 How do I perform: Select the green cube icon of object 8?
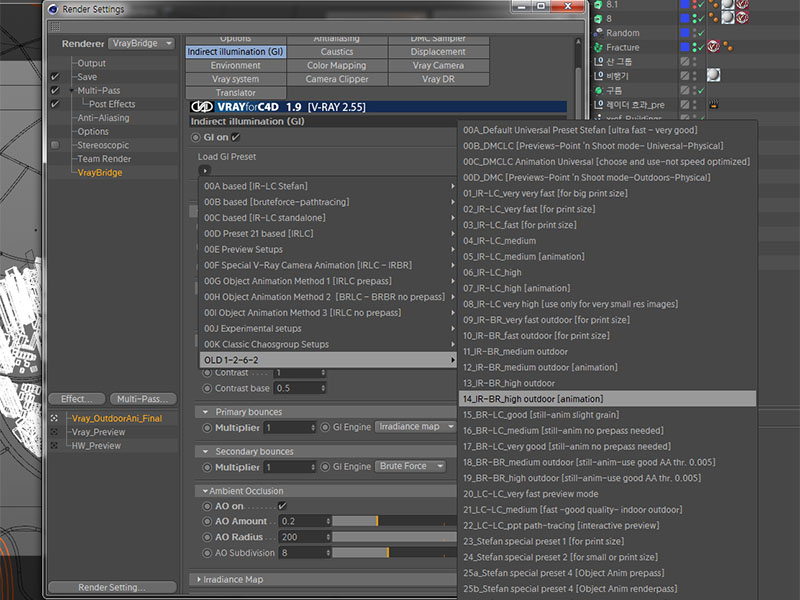pyautogui.click(x=598, y=18)
